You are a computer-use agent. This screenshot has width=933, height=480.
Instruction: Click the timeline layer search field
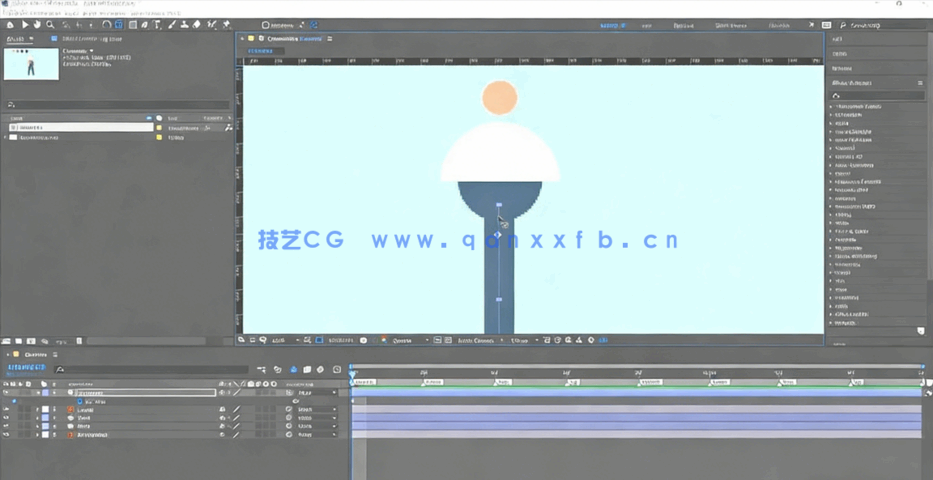click(x=150, y=369)
